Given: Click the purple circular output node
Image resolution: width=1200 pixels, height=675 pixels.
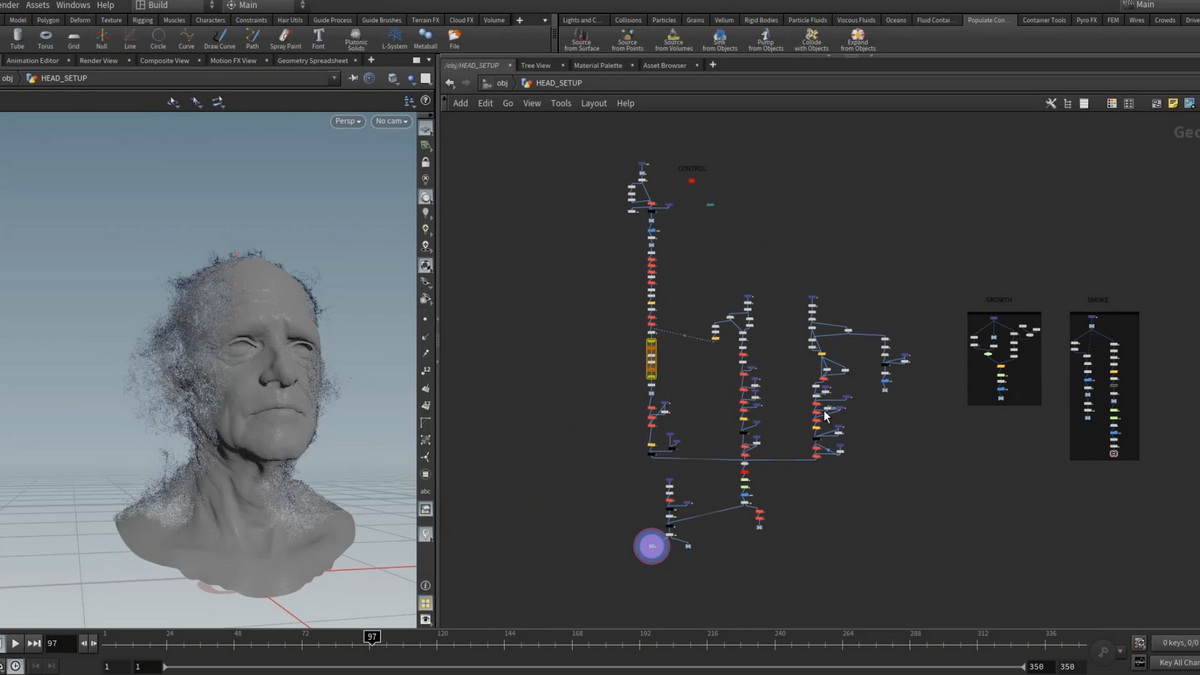Looking at the screenshot, I should [x=652, y=546].
